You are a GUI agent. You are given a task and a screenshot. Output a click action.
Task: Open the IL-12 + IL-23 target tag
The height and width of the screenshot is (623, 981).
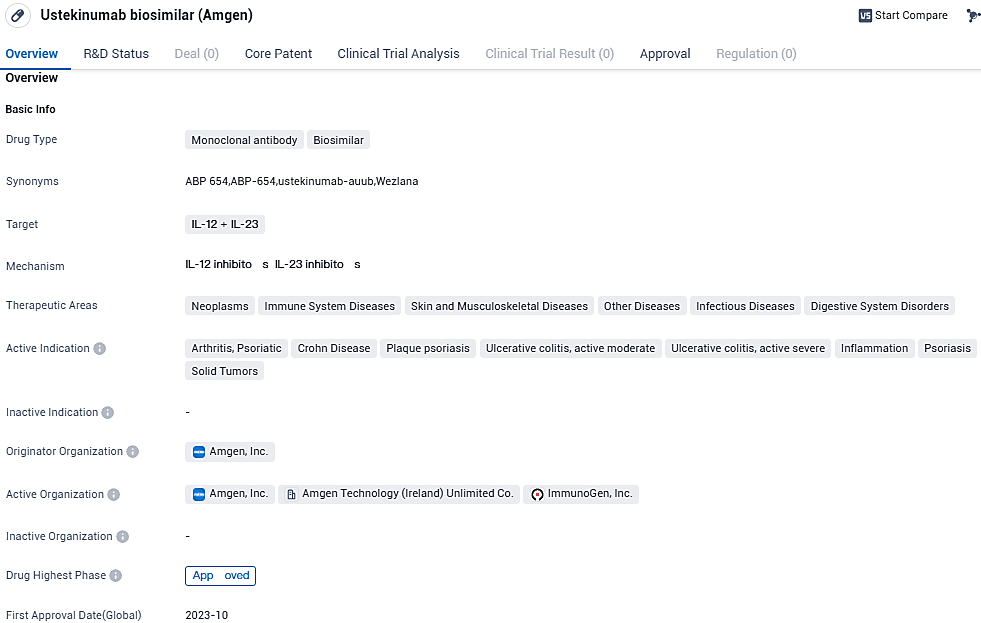(x=225, y=224)
